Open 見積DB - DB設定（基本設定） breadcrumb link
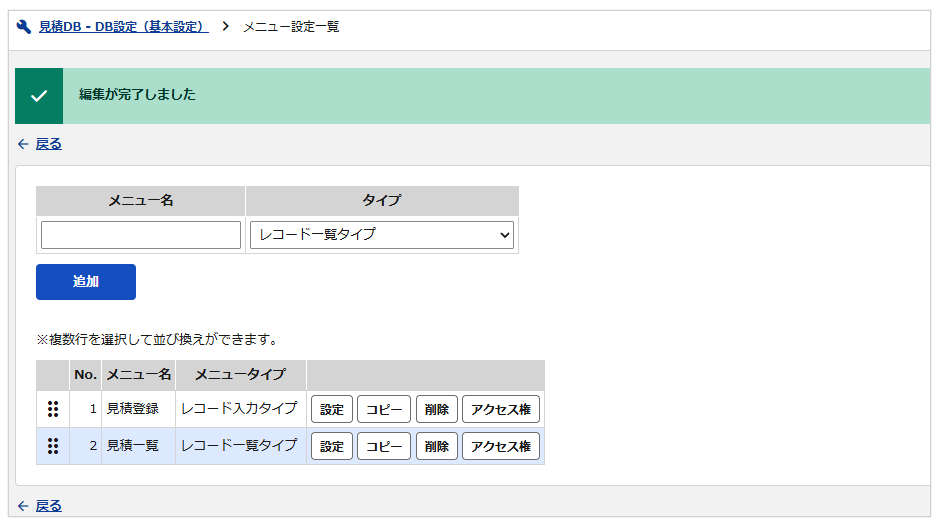942x527 pixels. (124, 27)
